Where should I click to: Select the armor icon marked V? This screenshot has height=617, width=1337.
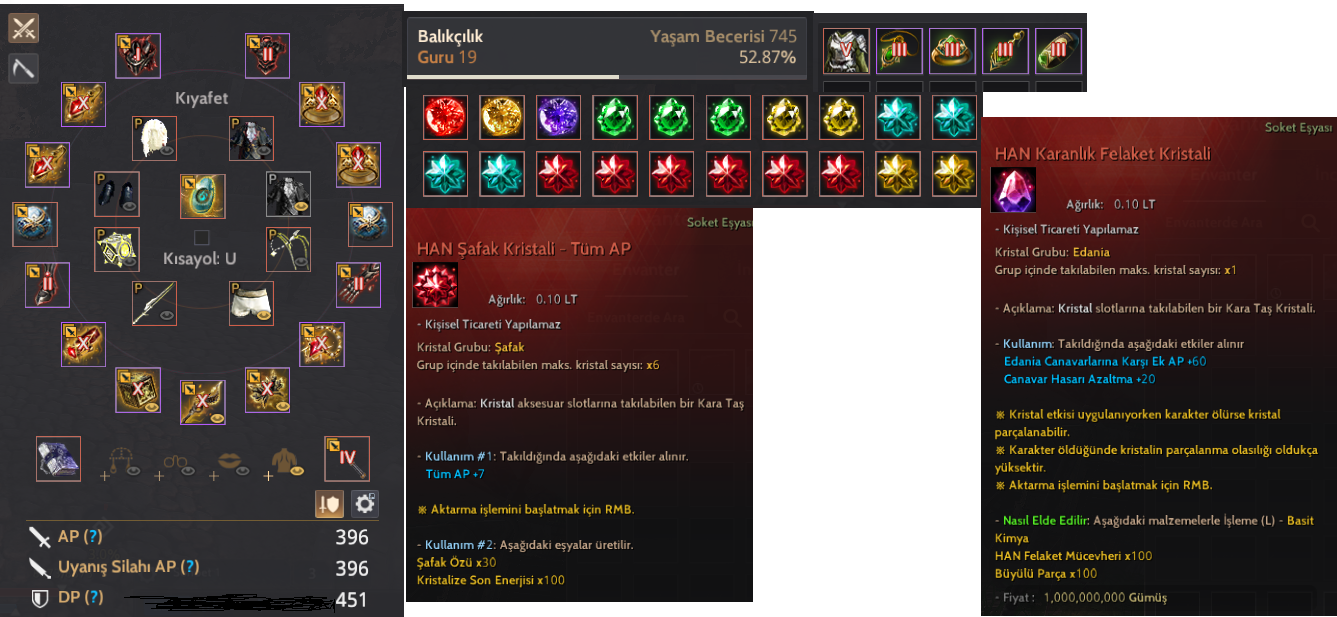pos(845,51)
